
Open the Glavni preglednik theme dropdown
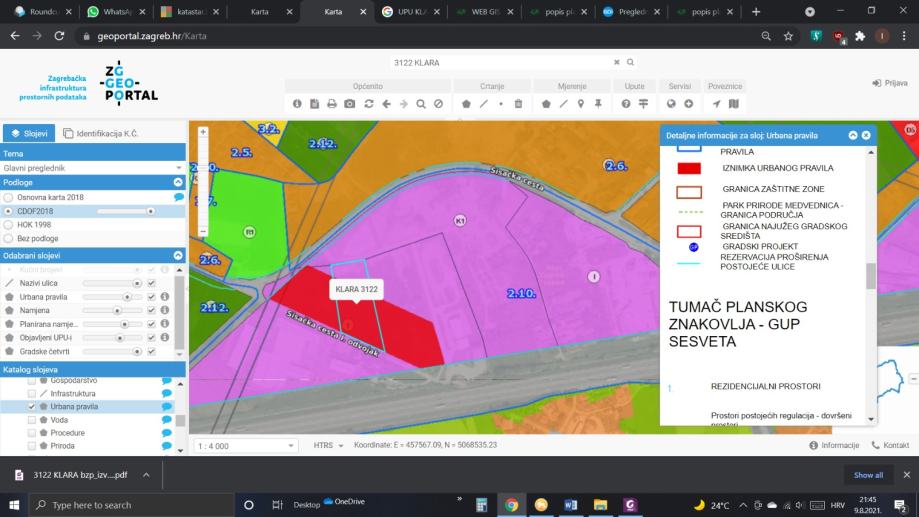(x=94, y=168)
